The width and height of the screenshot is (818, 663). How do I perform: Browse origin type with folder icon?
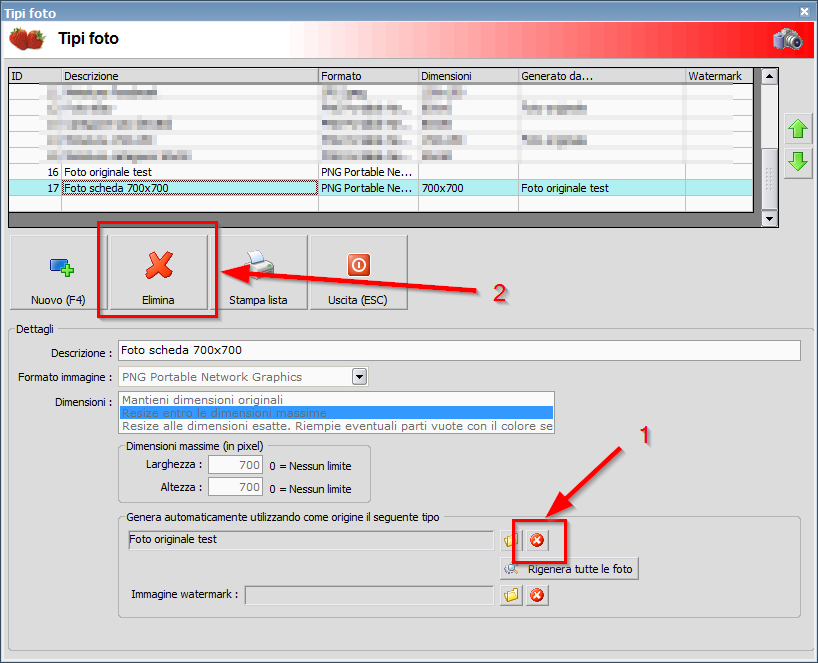(511, 540)
